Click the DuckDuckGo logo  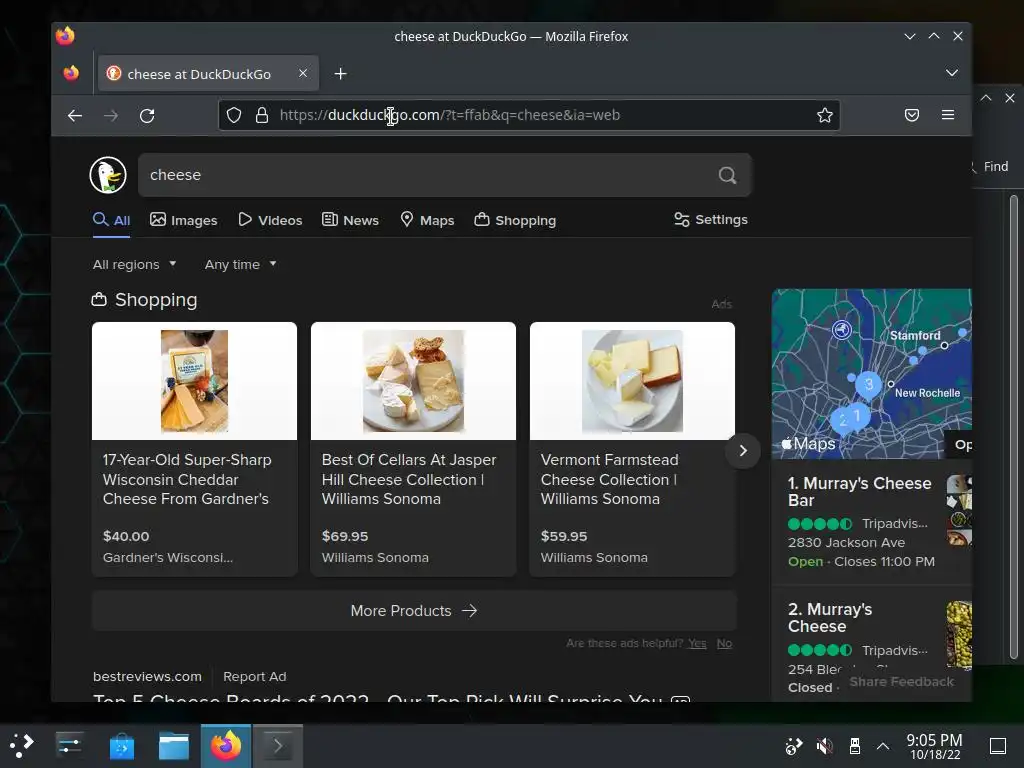pyautogui.click(x=108, y=175)
